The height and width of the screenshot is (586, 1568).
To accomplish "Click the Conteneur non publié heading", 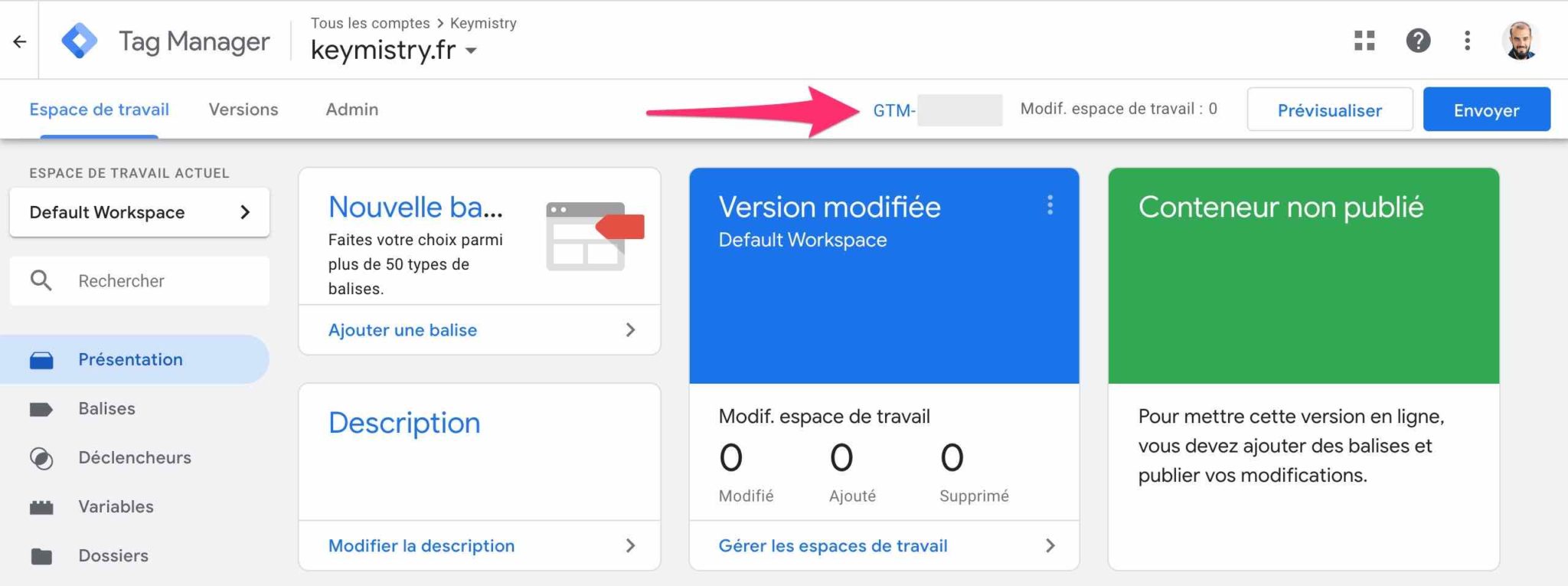I will pos(1281,207).
